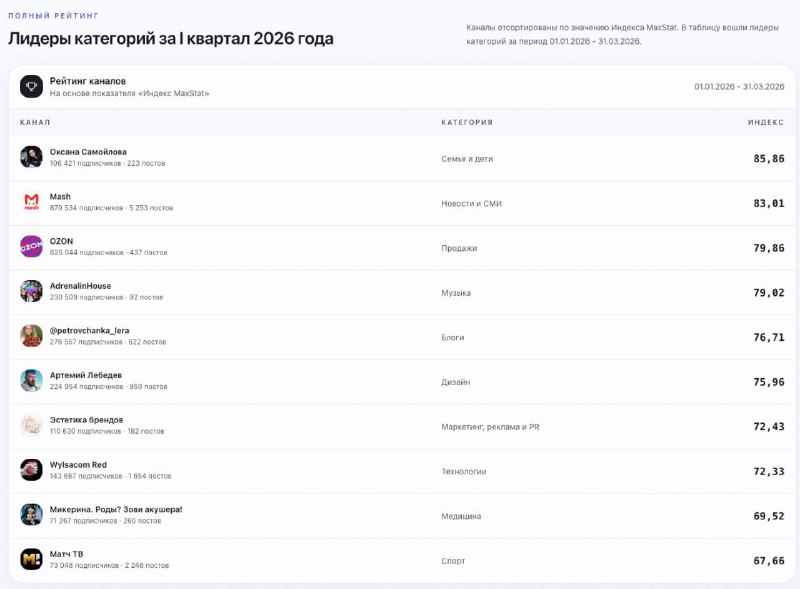The width and height of the screenshot is (800, 589).
Task: Click the Семья и дети category
Action: [467, 159]
